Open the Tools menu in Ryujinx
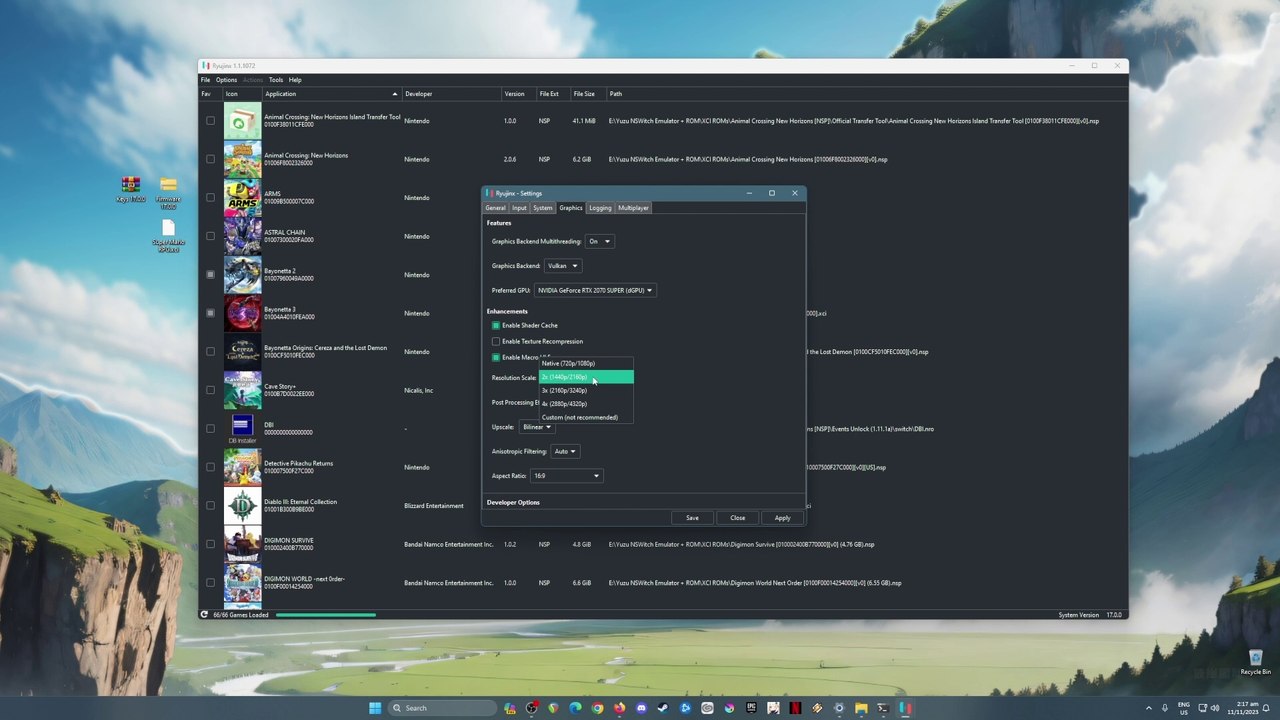The width and height of the screenshot is (1280, 720). (276, 80)
